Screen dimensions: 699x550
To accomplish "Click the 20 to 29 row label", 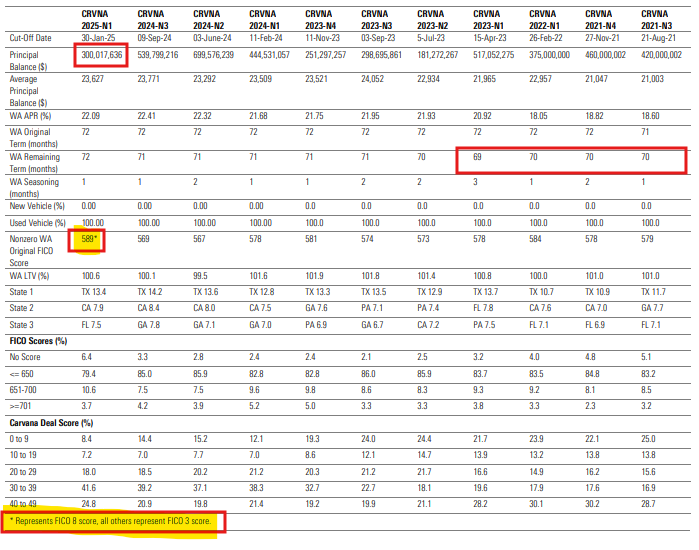I will click(23, 472).
